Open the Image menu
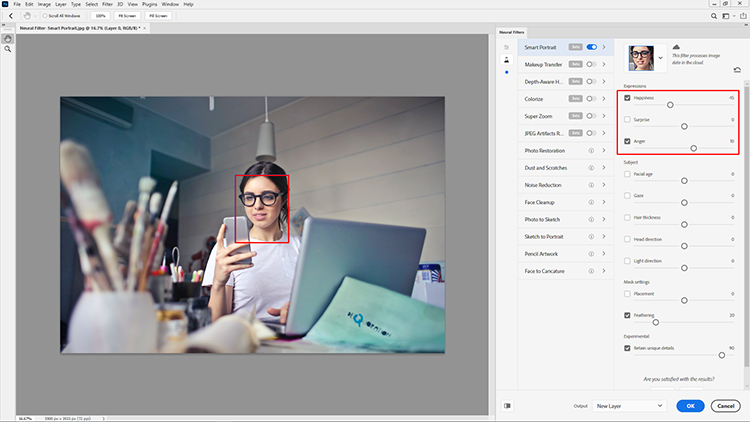The height and width of the screenshot is (422, 750). [x=44, y=4]
